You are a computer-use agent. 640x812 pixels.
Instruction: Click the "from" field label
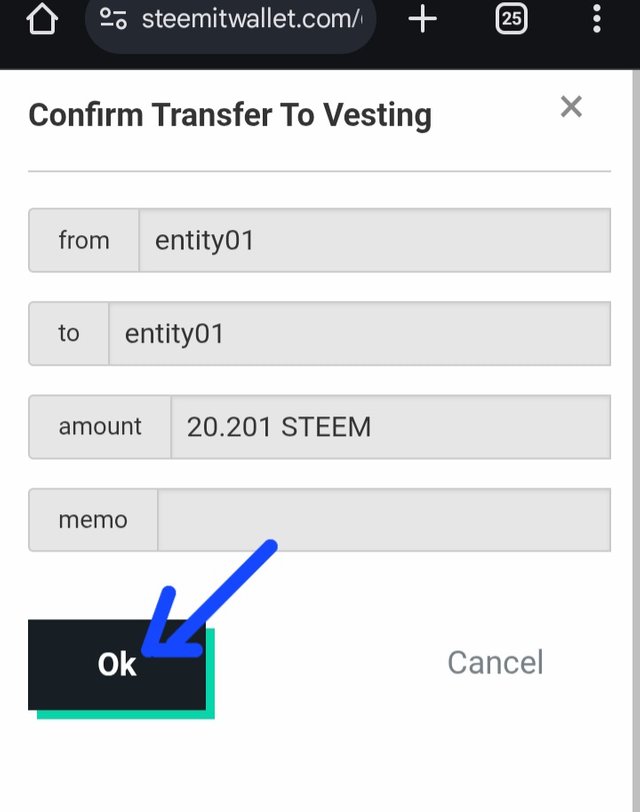click(x=84, y=240)
